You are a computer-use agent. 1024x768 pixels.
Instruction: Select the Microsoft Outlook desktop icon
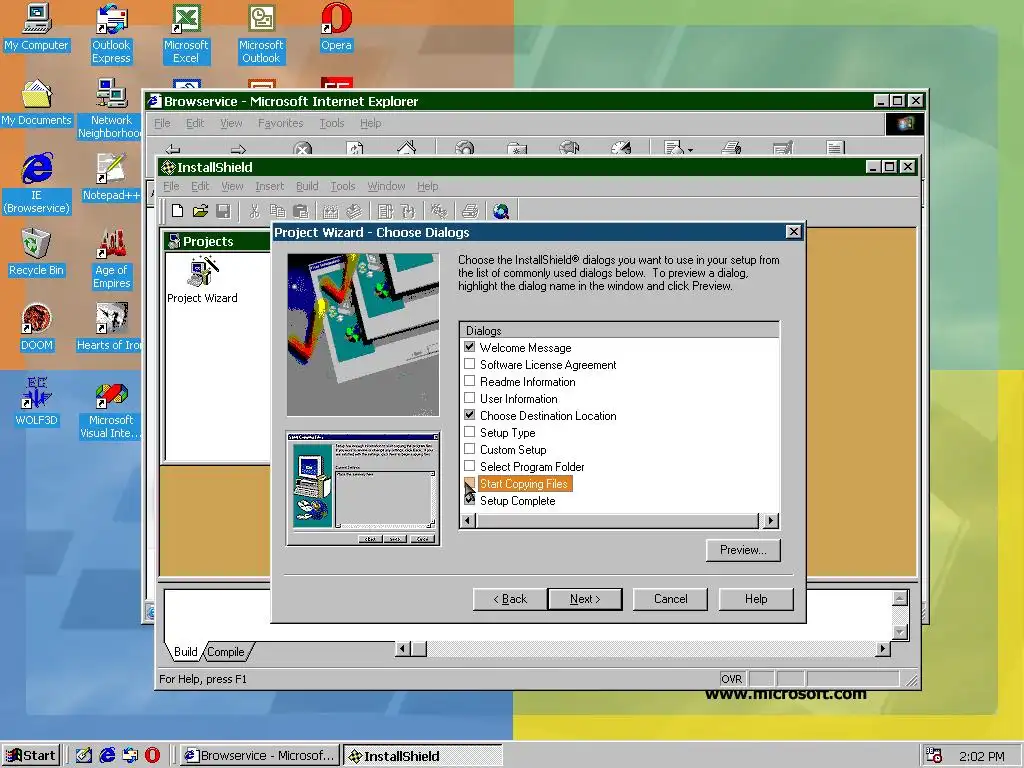(261, 34)
